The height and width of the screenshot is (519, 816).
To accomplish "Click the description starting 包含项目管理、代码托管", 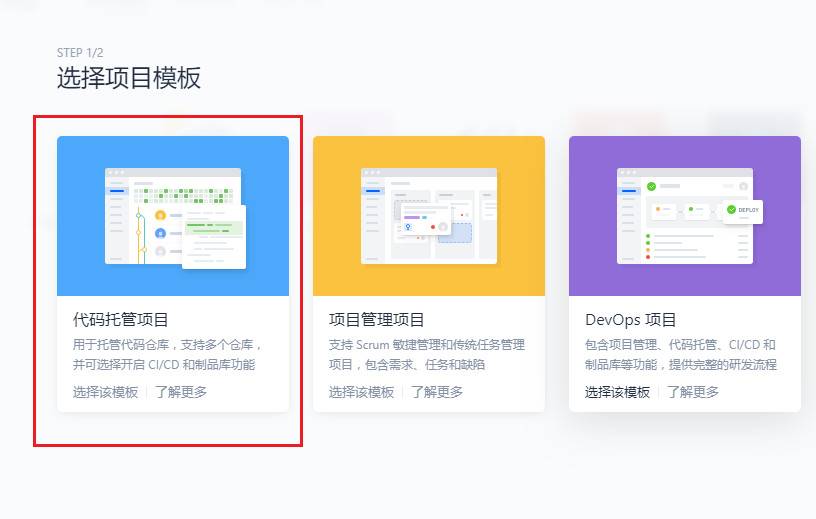I will 681,355.
